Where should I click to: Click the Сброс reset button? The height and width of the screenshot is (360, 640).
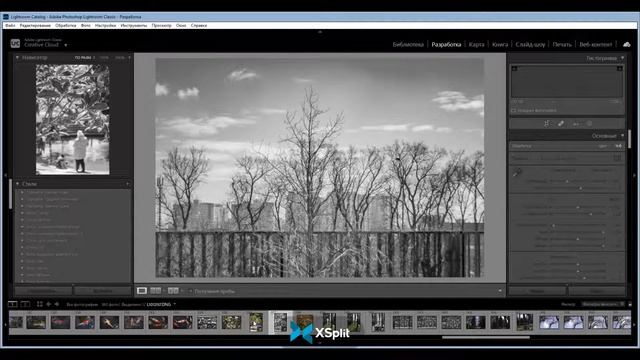pos(597,291)
